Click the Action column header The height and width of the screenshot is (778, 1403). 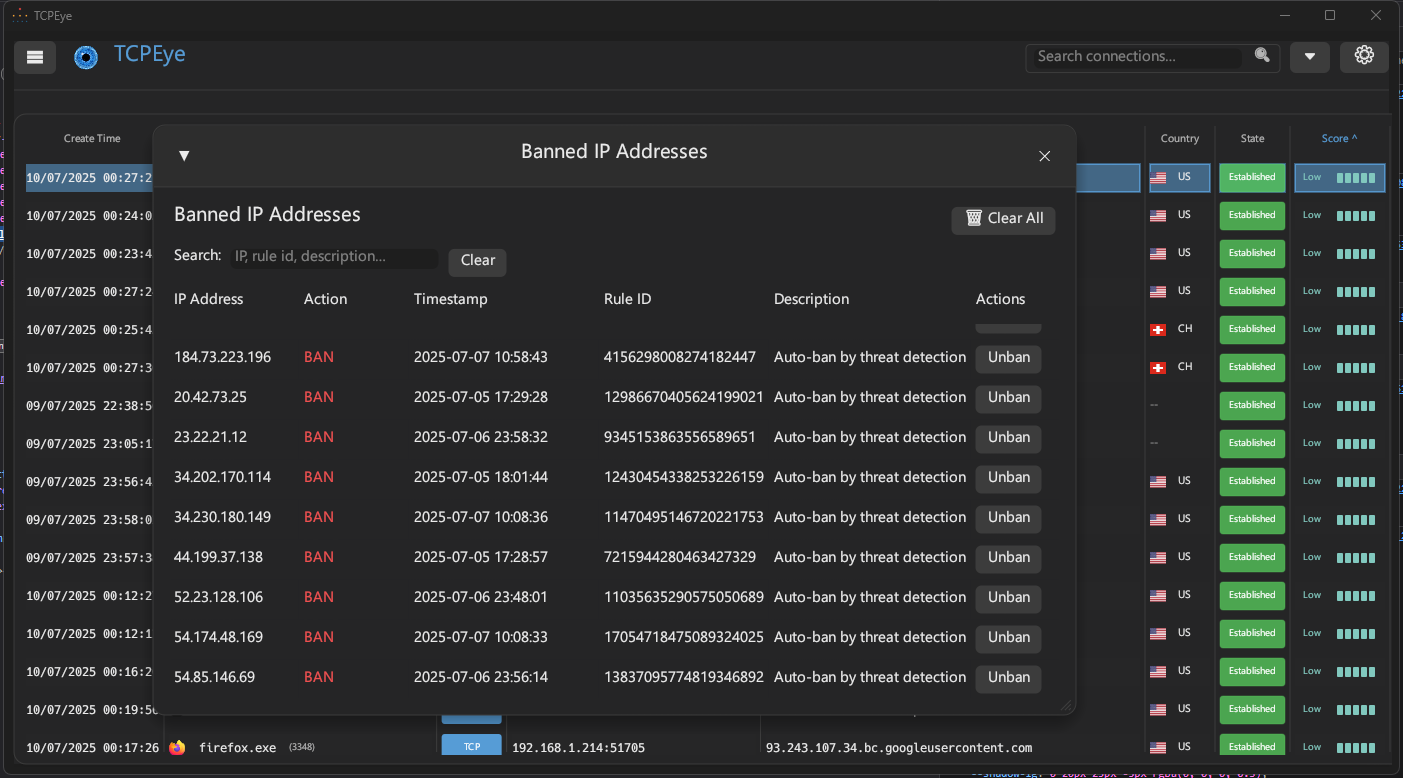(325, 299)
